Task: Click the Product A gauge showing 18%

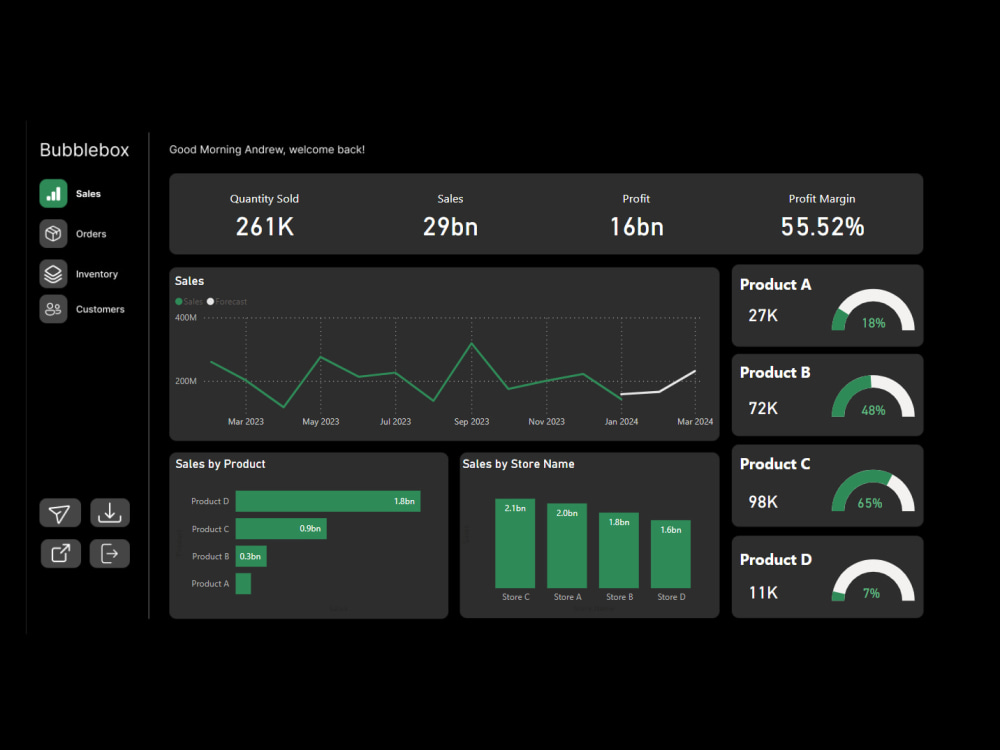Action: pos(872,312)
